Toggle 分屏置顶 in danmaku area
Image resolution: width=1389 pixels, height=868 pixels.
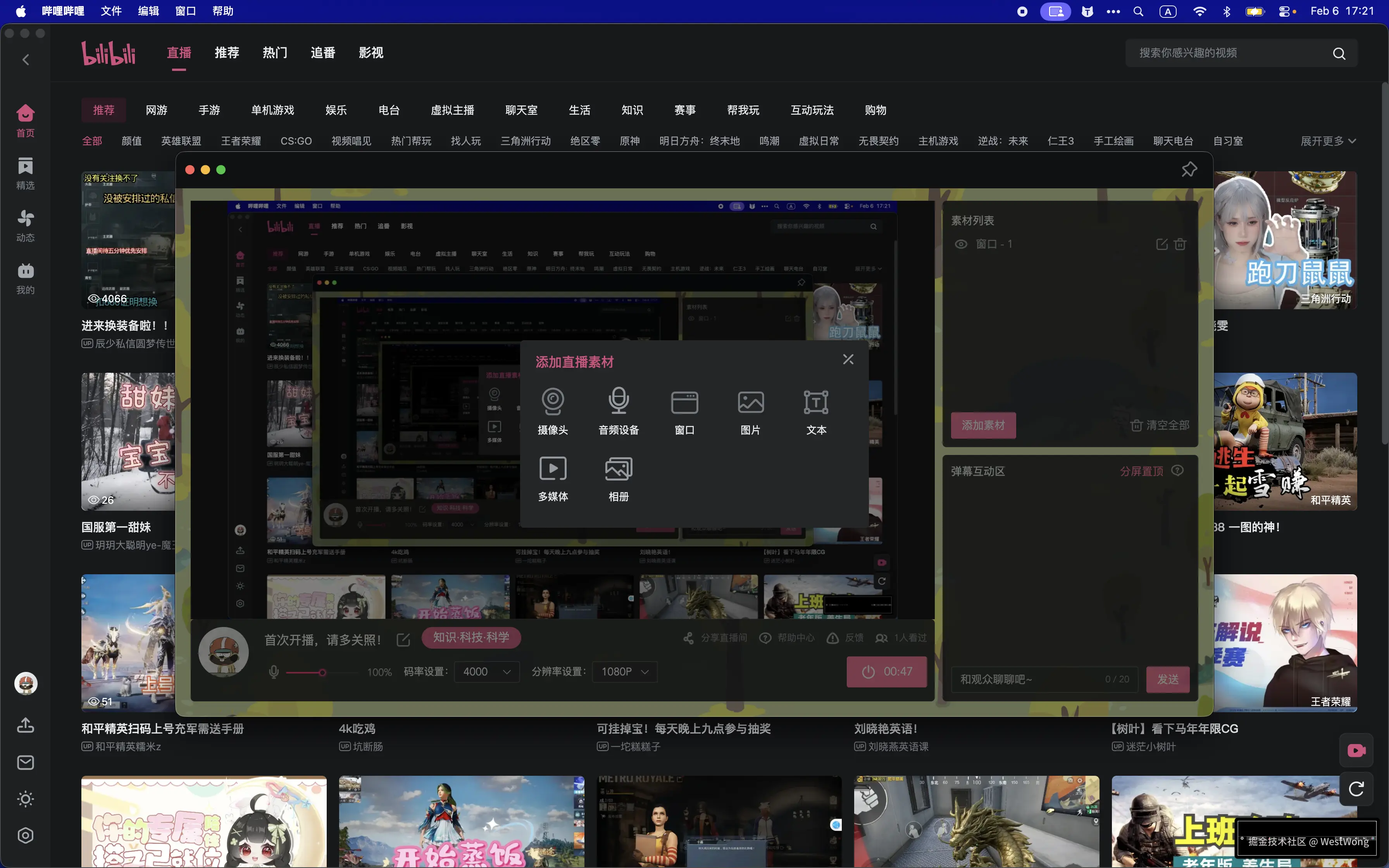coord(1141,471)
